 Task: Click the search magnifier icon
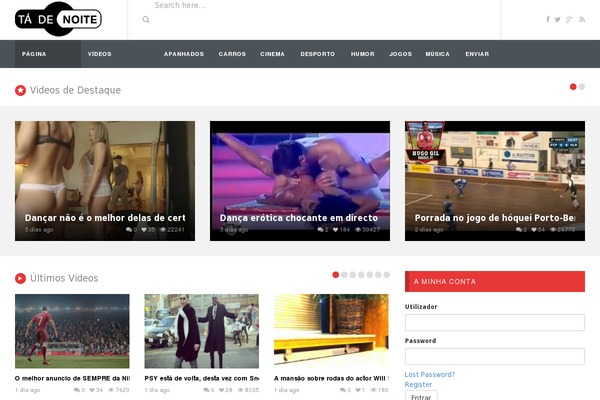pos(146,19)
